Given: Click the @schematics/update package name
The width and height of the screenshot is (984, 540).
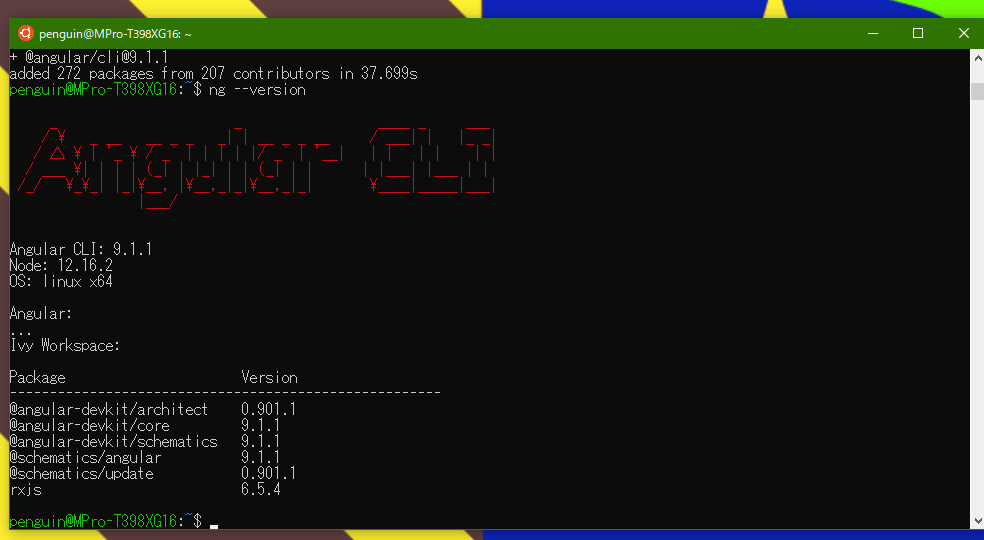Looking at the screenshot, I should click(x=82, y=473).
